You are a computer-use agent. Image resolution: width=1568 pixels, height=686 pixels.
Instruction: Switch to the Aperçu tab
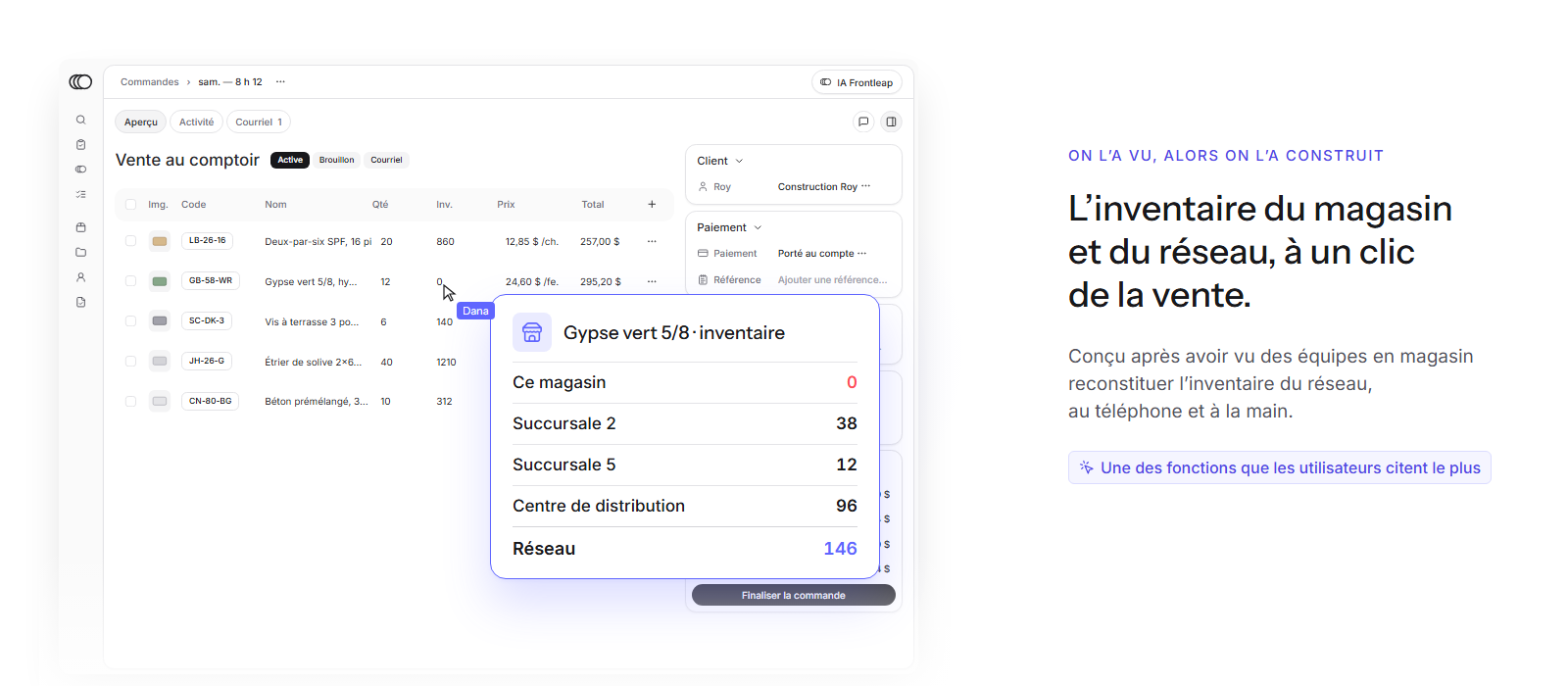pyautogui.click(x=141, y=122)
